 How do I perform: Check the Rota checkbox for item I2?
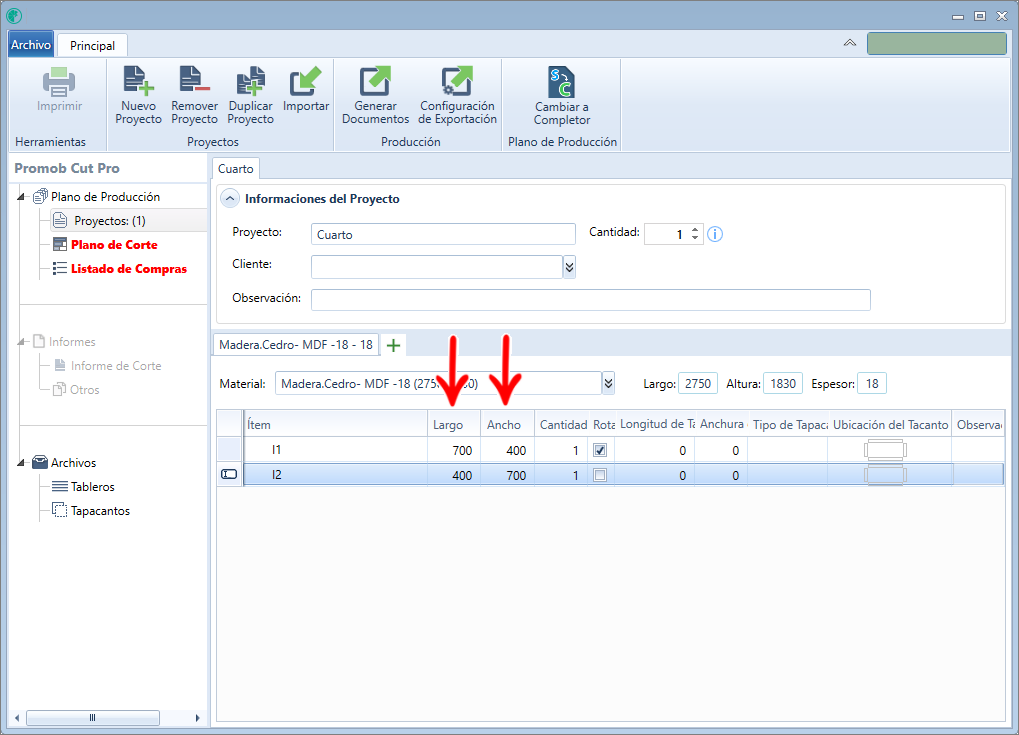coord(600,475)
